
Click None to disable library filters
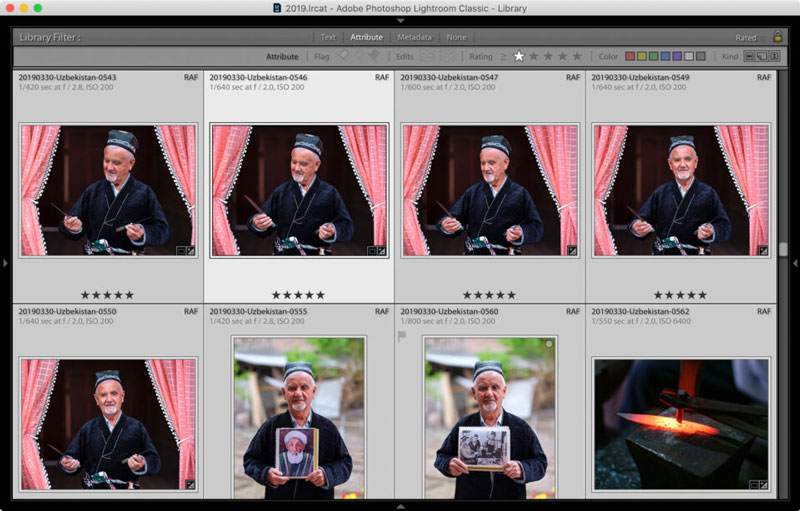pos(456,37)
